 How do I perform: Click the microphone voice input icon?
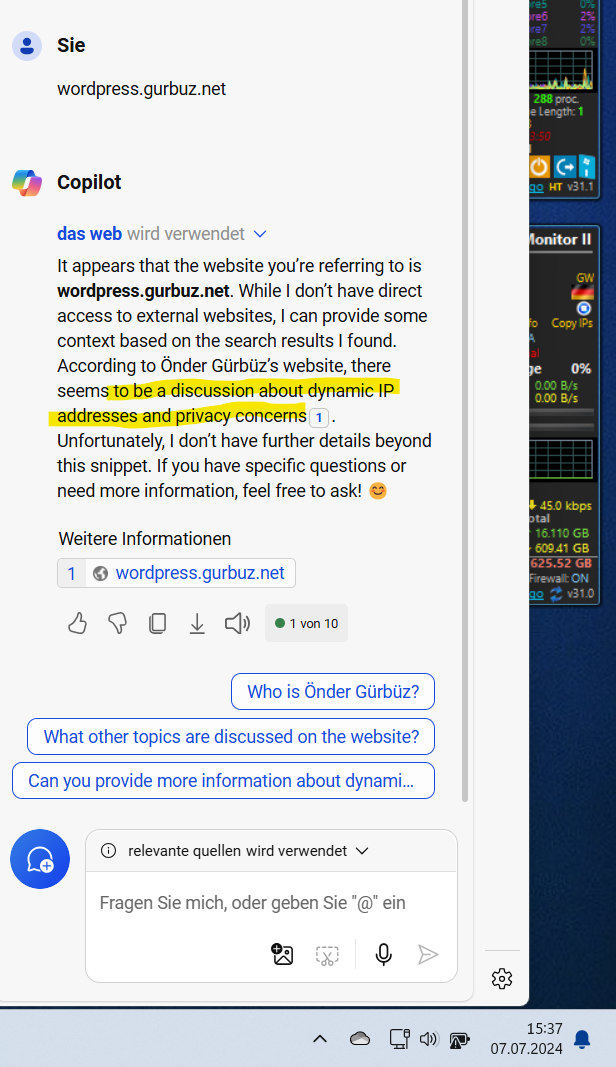[384, 954]
